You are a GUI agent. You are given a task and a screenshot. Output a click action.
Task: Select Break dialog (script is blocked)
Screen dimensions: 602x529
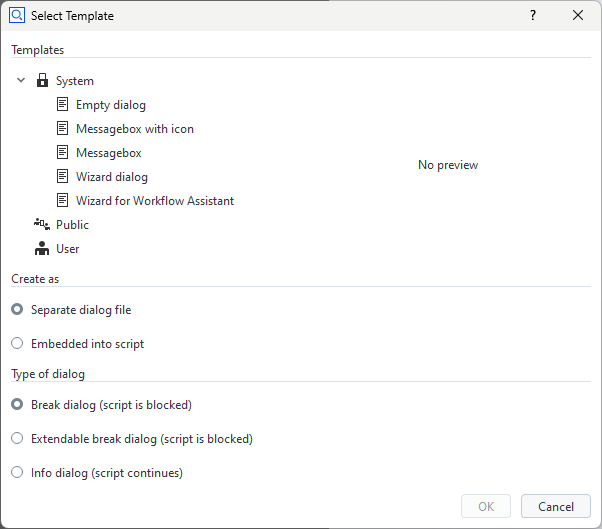17,405
